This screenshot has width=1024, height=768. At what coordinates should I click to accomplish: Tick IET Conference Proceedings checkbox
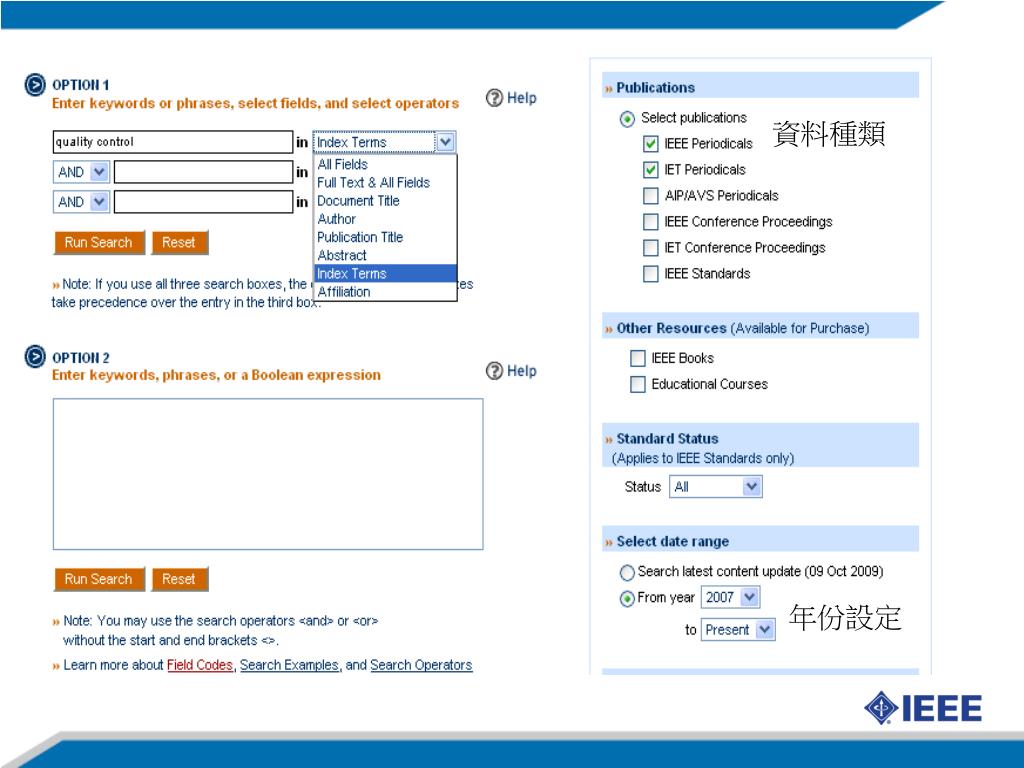point(650,248)
